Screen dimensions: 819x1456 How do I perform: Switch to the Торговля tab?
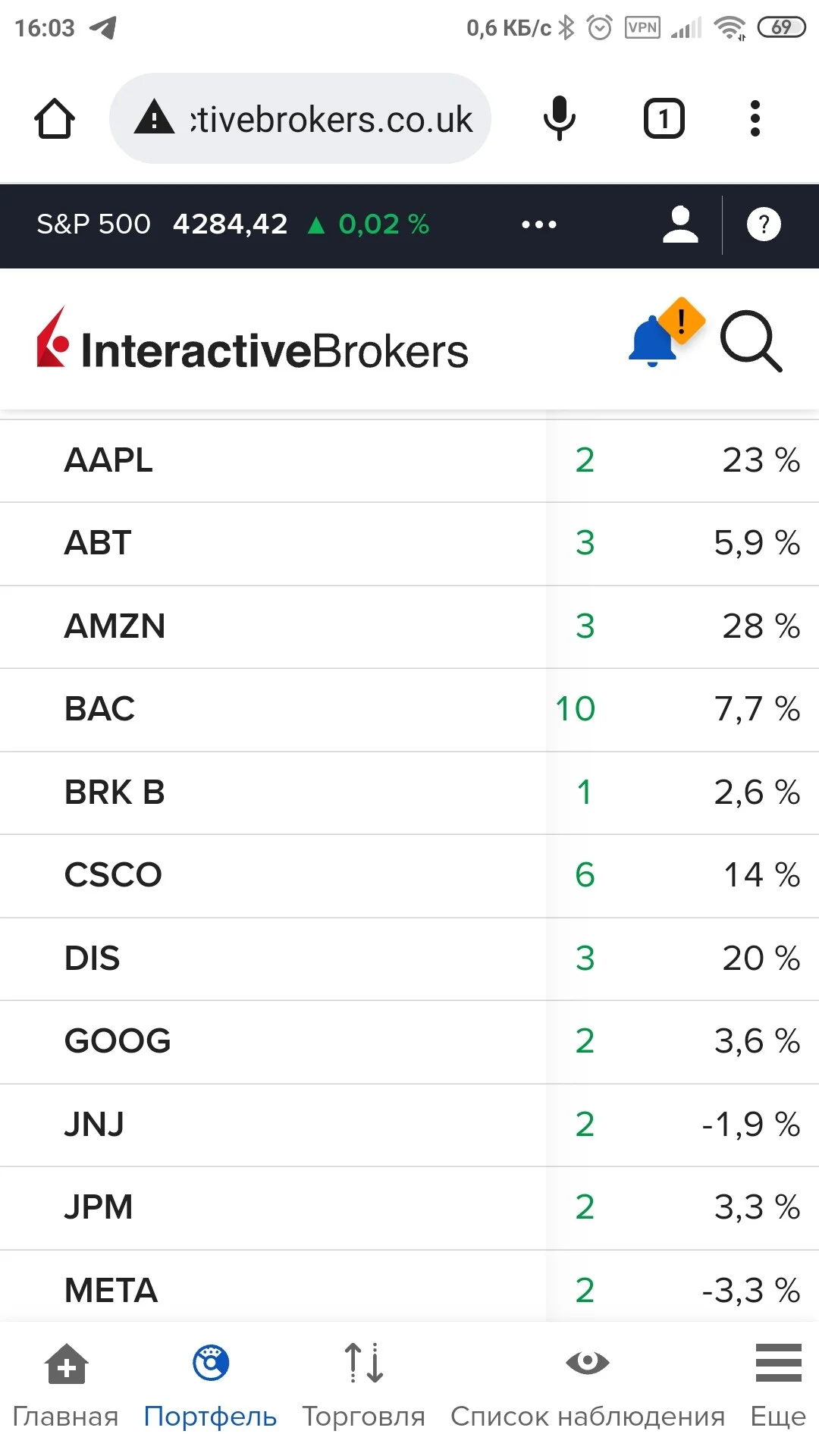[x=364, y=1385]
